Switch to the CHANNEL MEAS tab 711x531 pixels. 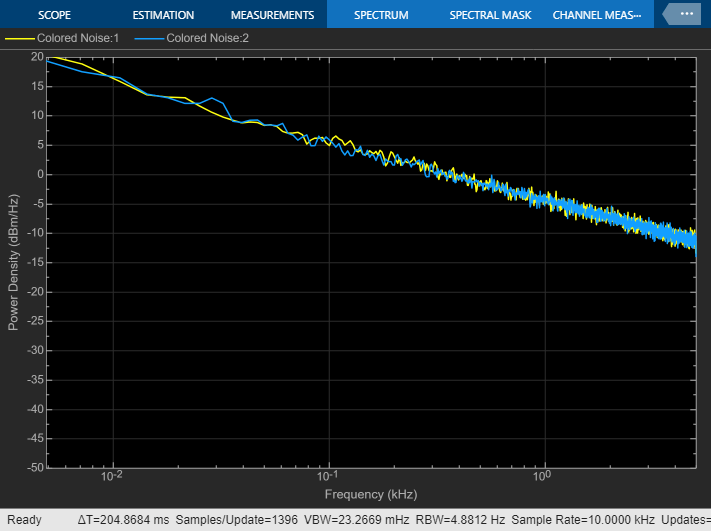[x=600, y=15]
